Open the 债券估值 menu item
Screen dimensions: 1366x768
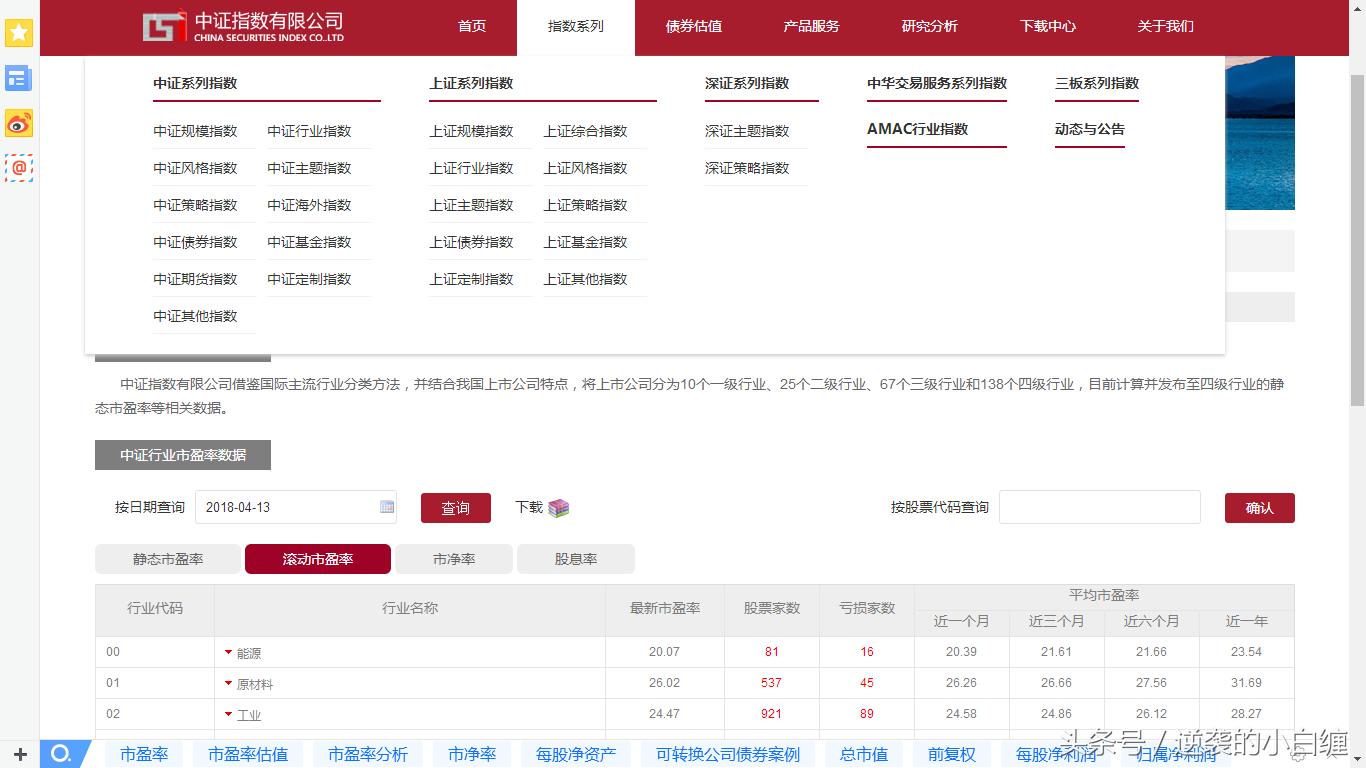[x=693, y=27]
